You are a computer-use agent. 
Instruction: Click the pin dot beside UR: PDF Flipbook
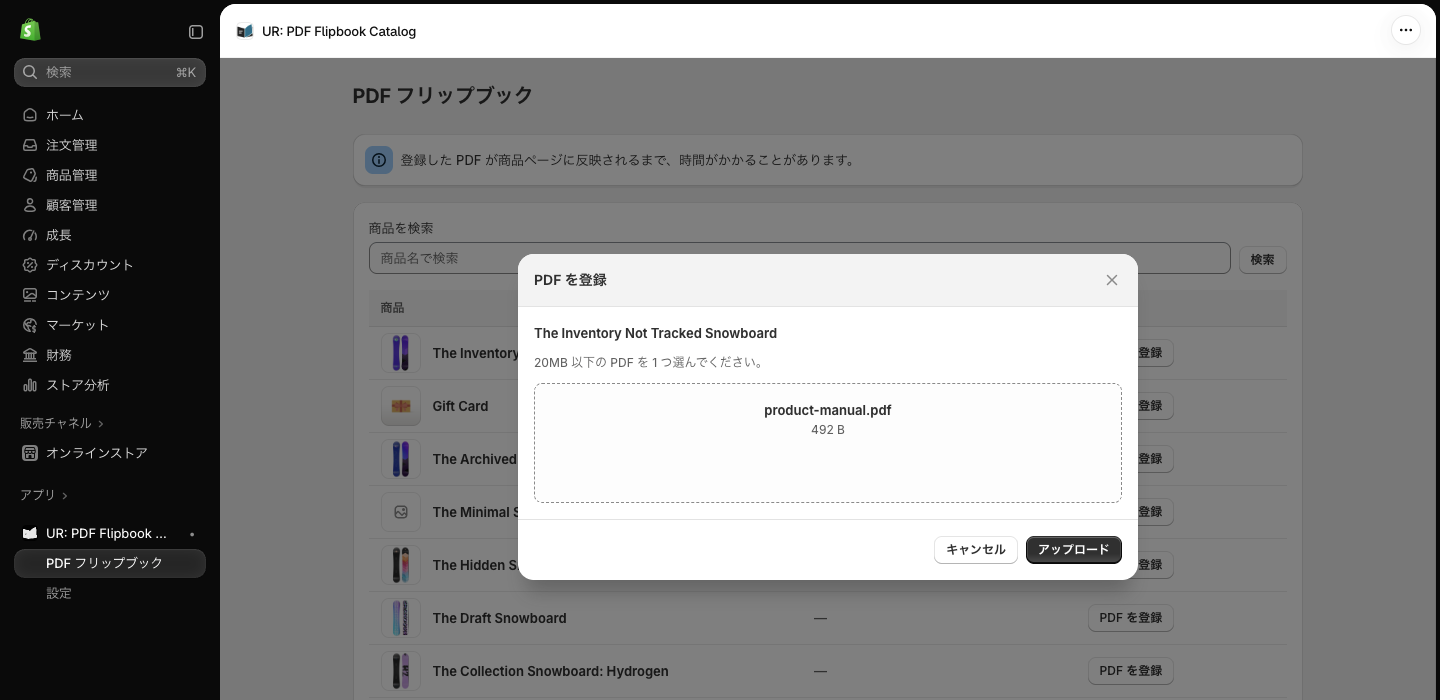(192, 534)
